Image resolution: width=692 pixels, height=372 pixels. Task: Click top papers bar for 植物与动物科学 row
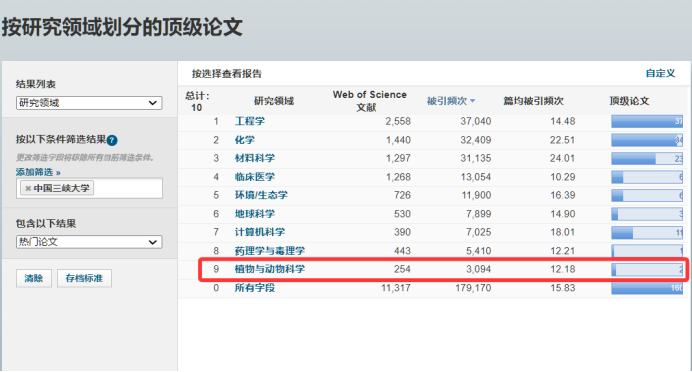tap(647, 269)
